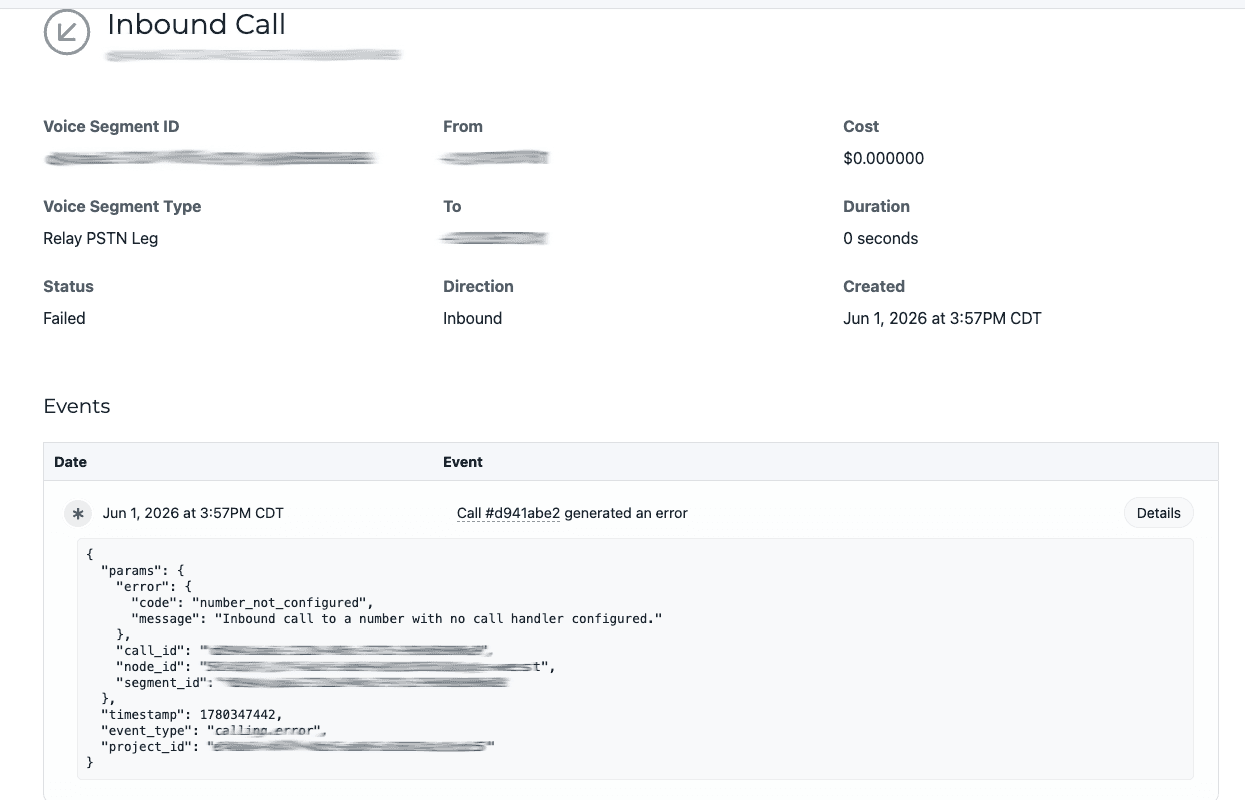The image size is (1245, 800).
Task: Click the redacted From number
Action: tap(495, 158)
